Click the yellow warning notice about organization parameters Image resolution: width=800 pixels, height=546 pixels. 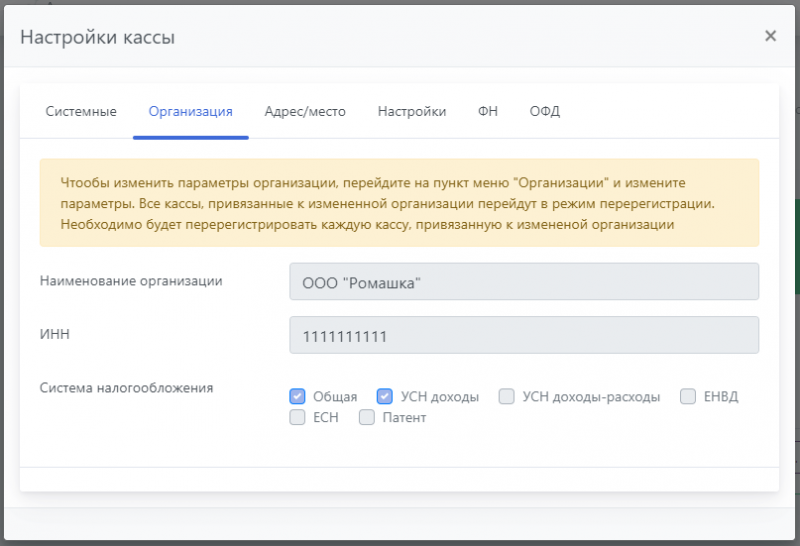tap(399, 204)
